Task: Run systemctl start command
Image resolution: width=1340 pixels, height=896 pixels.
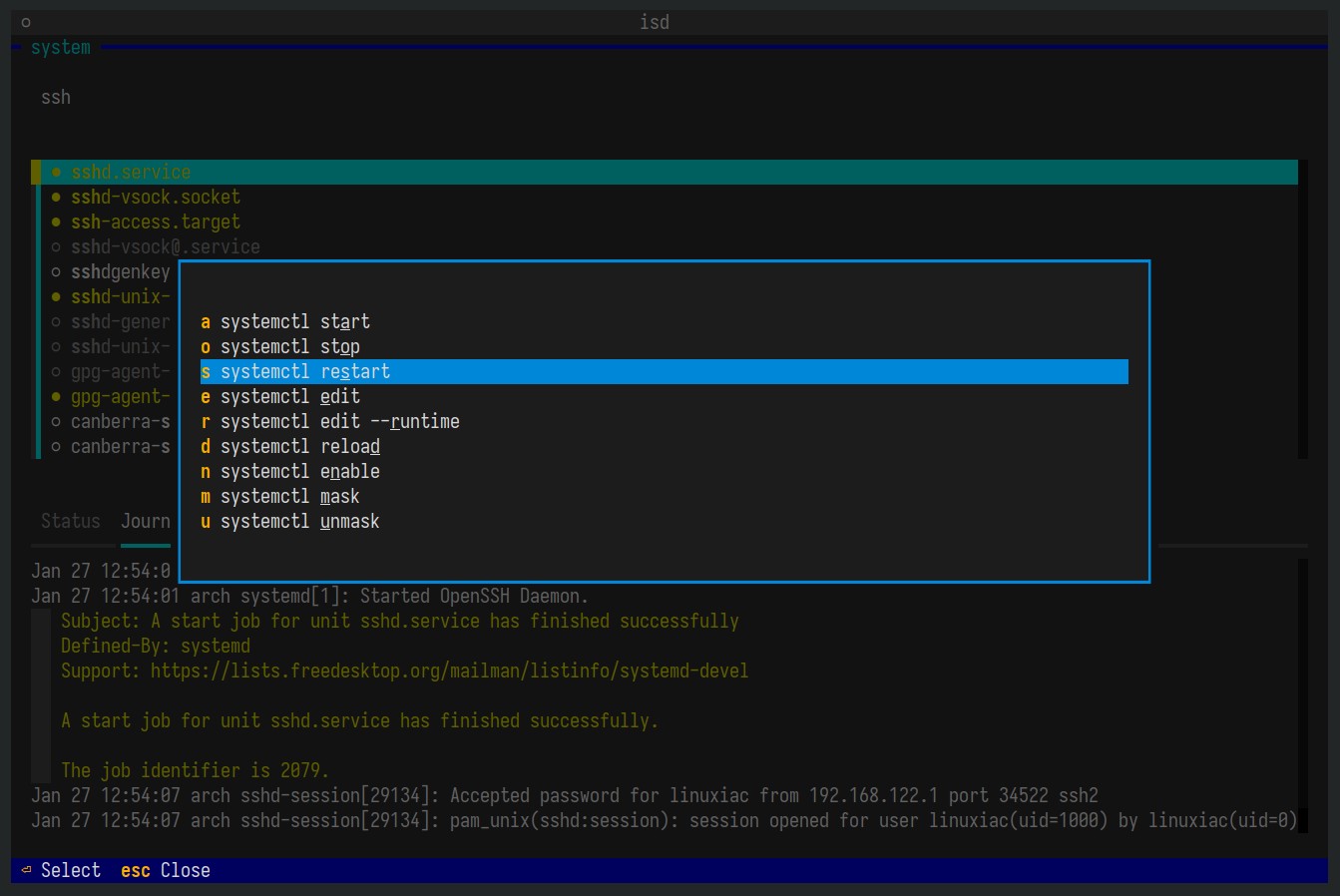Action: [664, 321]
